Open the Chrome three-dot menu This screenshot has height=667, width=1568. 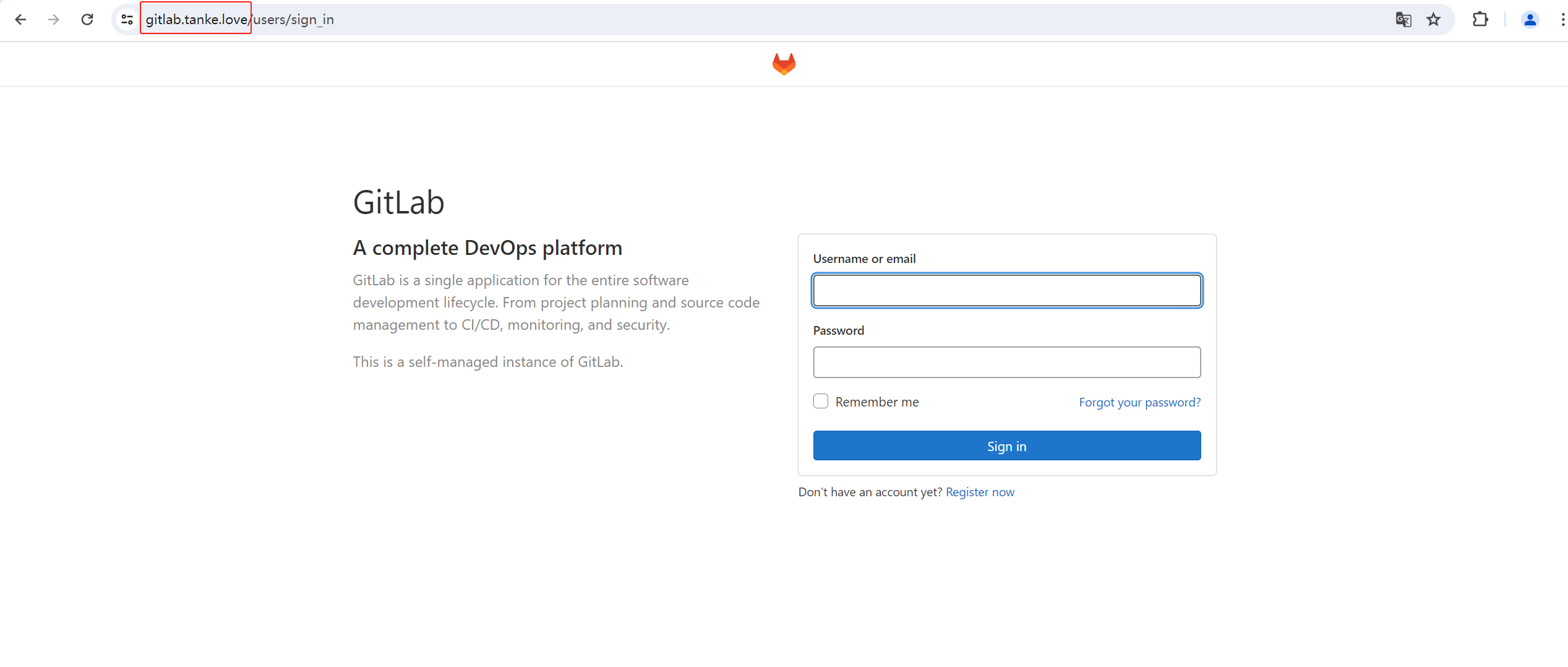click(x=1562, y=20)
